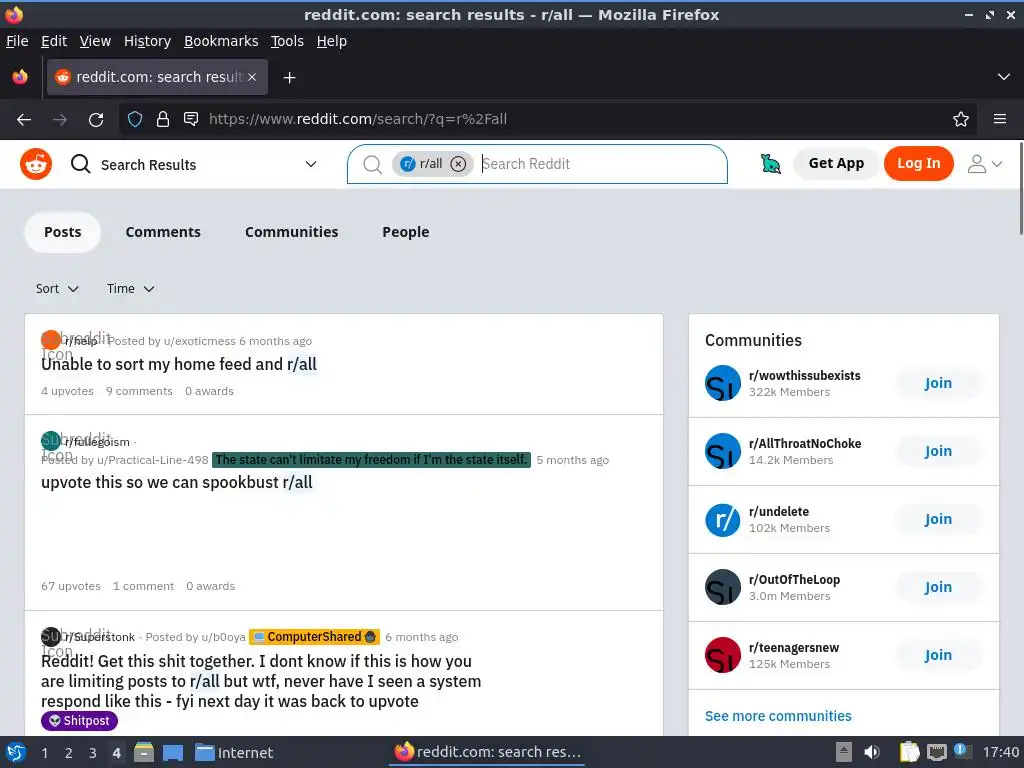Screen dimensions: 1024x768
Task: Click the volume speaker tray icon
Action: tap(872, 752)
